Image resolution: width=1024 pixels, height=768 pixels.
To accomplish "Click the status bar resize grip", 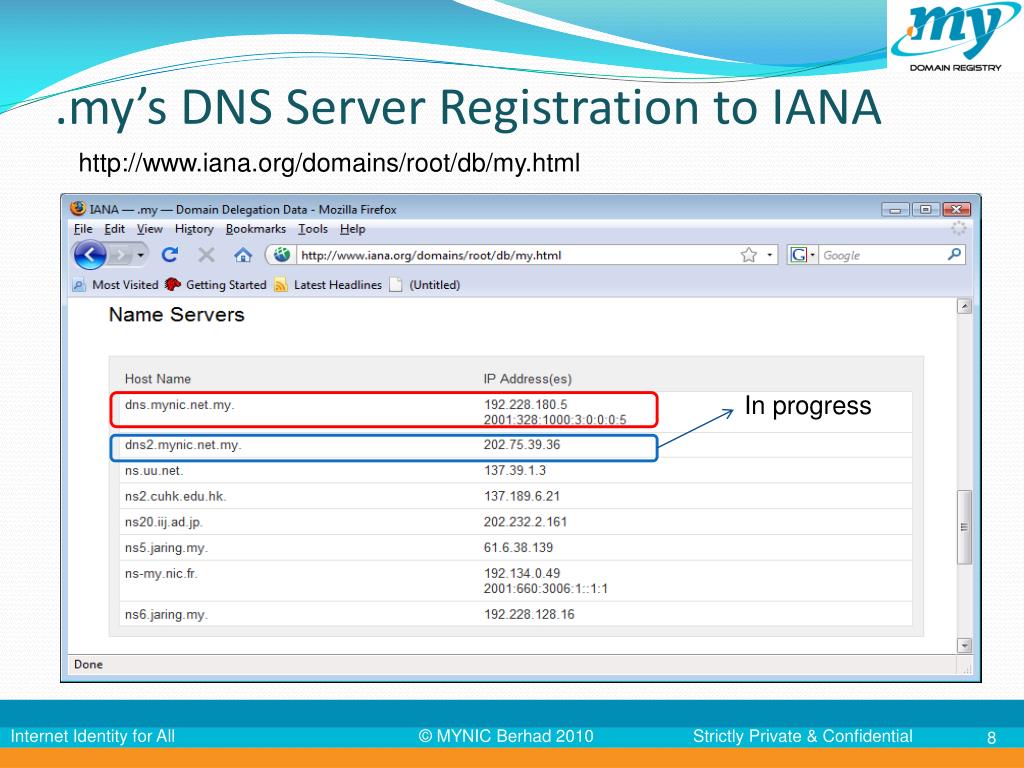I will pos(966,668).
